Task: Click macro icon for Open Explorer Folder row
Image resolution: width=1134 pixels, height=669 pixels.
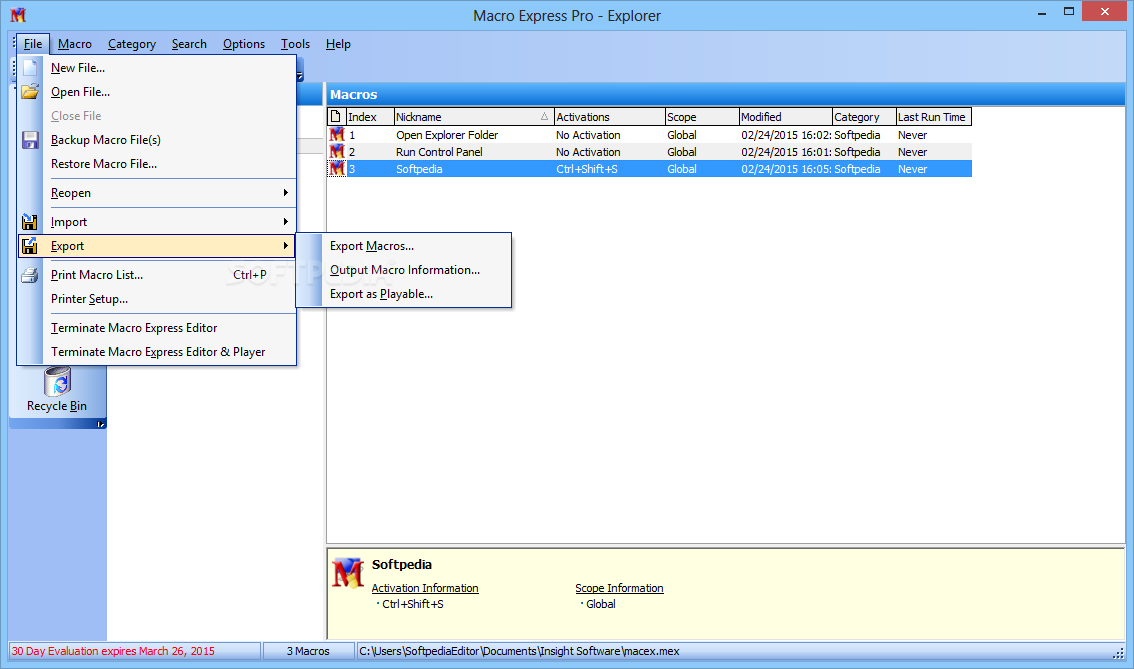Action: (337, 135)
